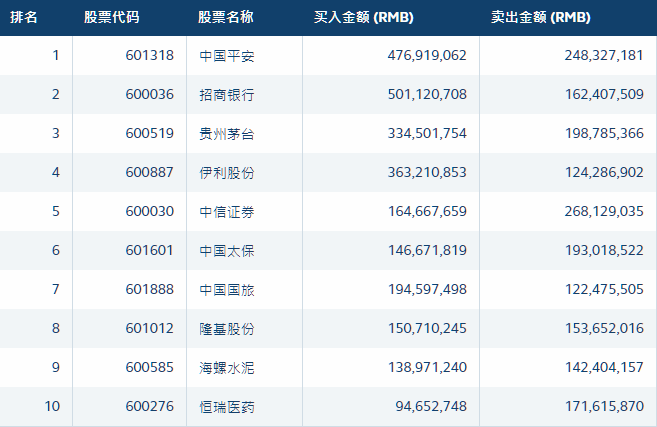Image resolution: width=657 pixels, height=427 pixels.
Task: Click sell amount 198,785,366
Action: pyautogui.click(x=604, y=133)
